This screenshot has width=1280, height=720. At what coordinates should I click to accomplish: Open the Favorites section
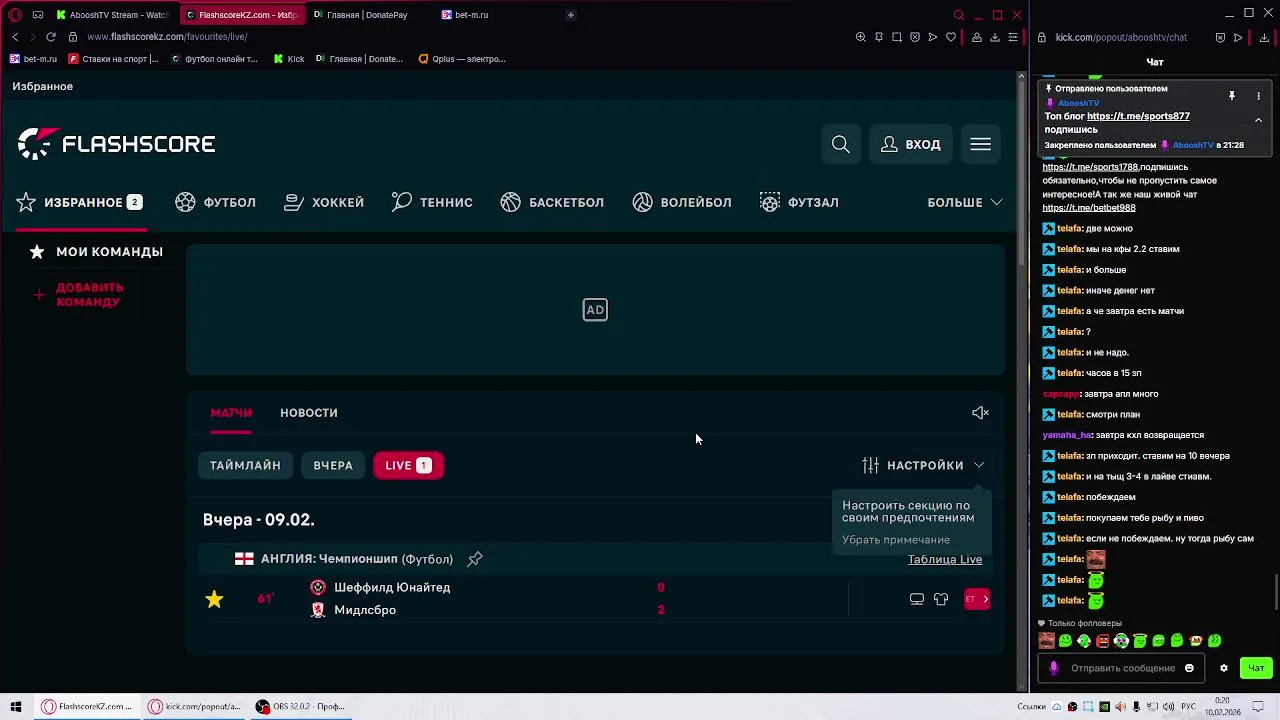click(80, 202)
